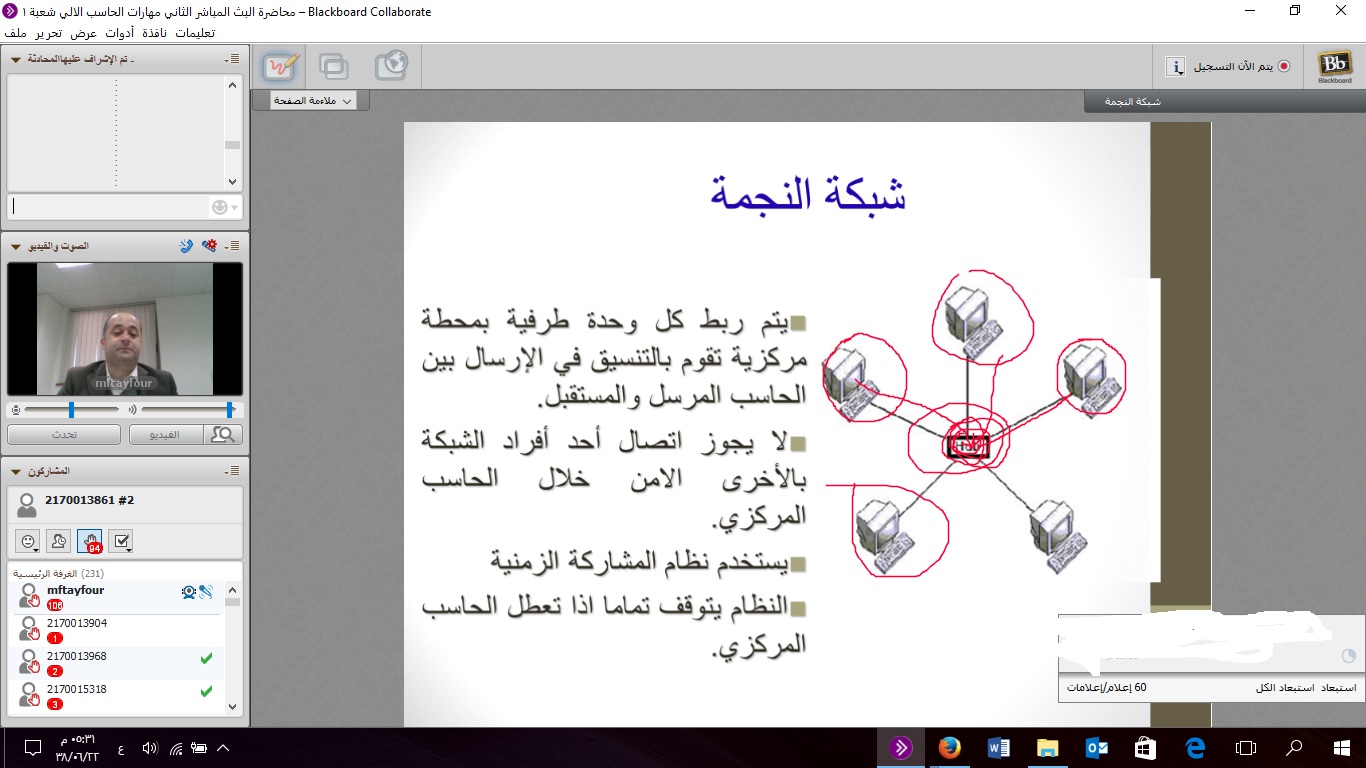Switch to Application Sharing mode
This screenshot has width=1366, height=768.
coord(334,66)
